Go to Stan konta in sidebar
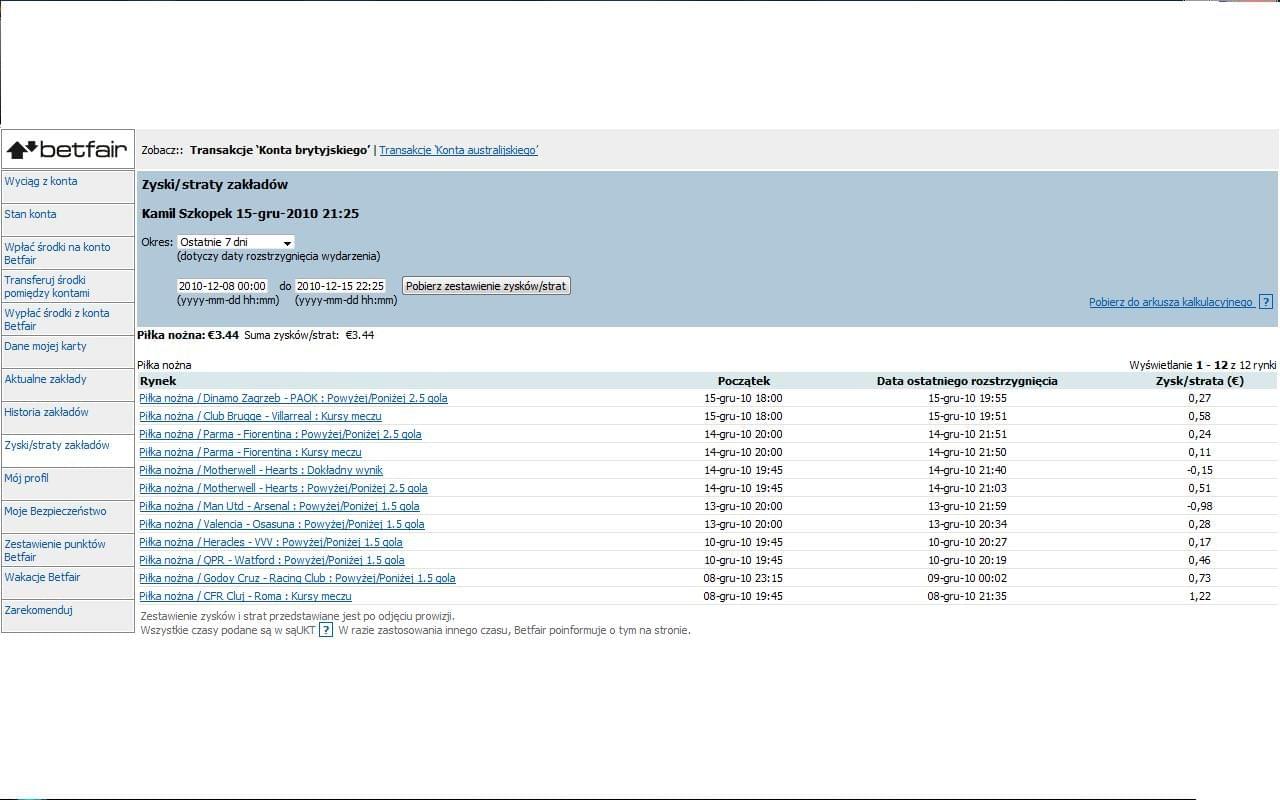 (x=30, y=214)
